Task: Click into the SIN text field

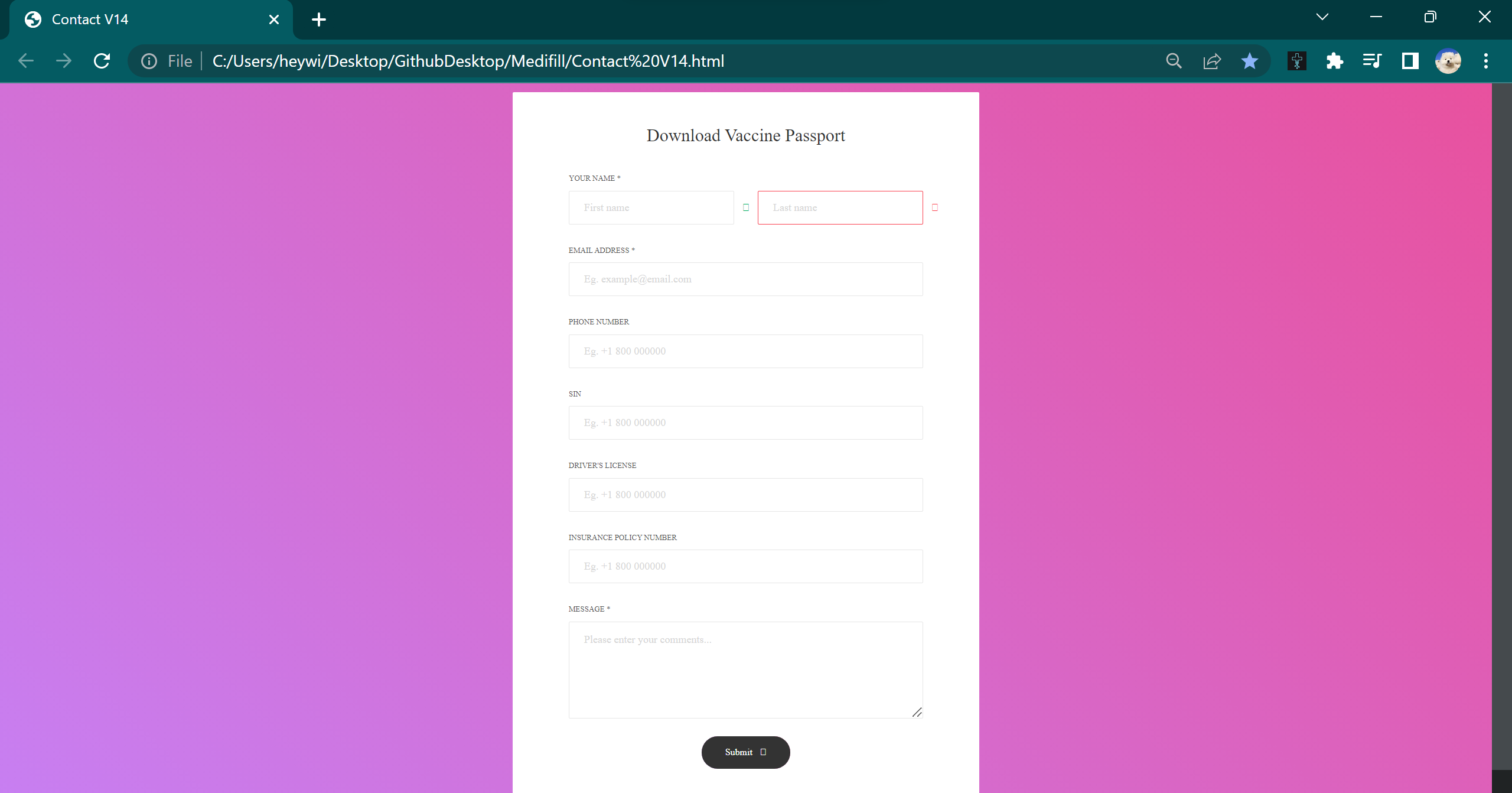Action: [x=745, y=422]
